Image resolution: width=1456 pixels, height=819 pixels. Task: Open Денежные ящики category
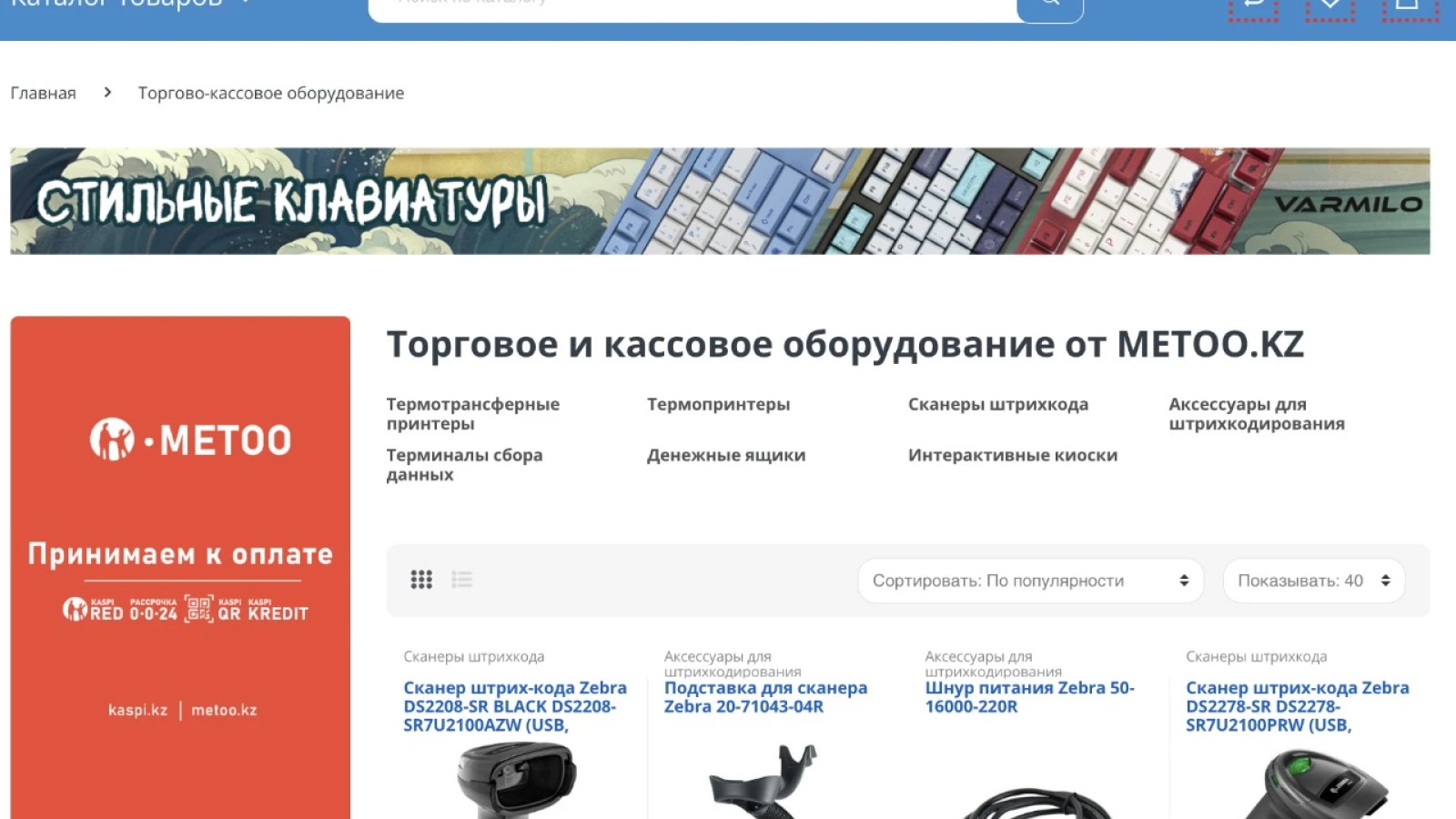click(725, 455)
